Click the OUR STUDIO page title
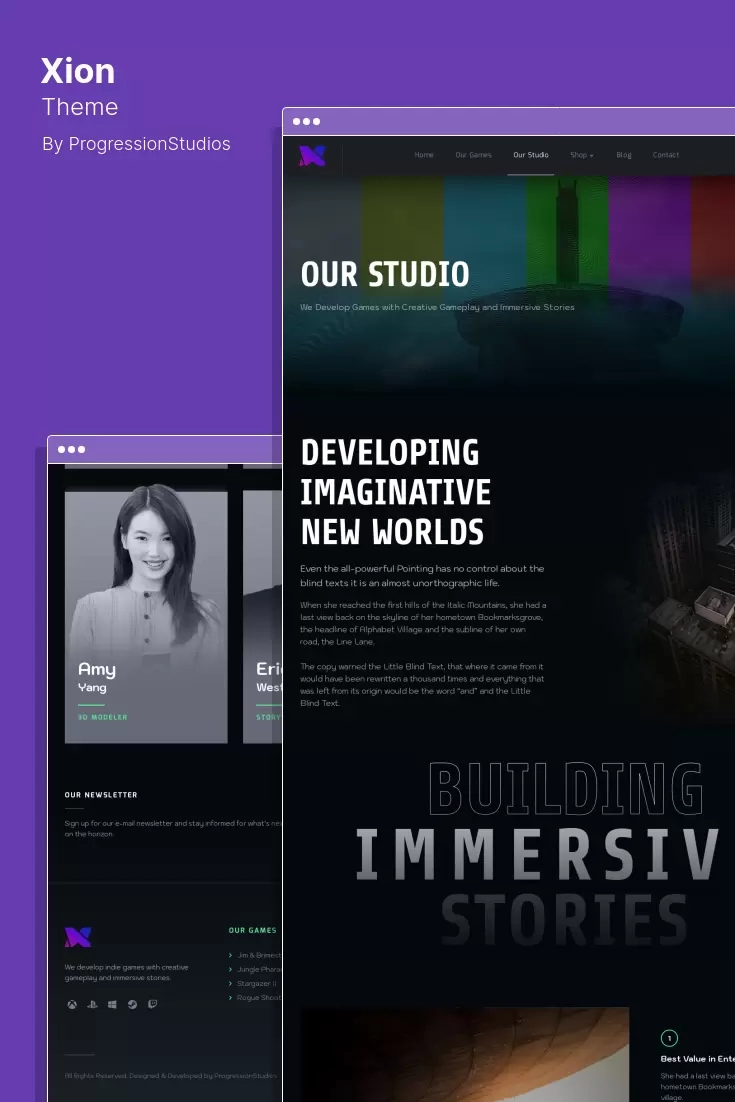735x1102 pixels. point(385,273)
